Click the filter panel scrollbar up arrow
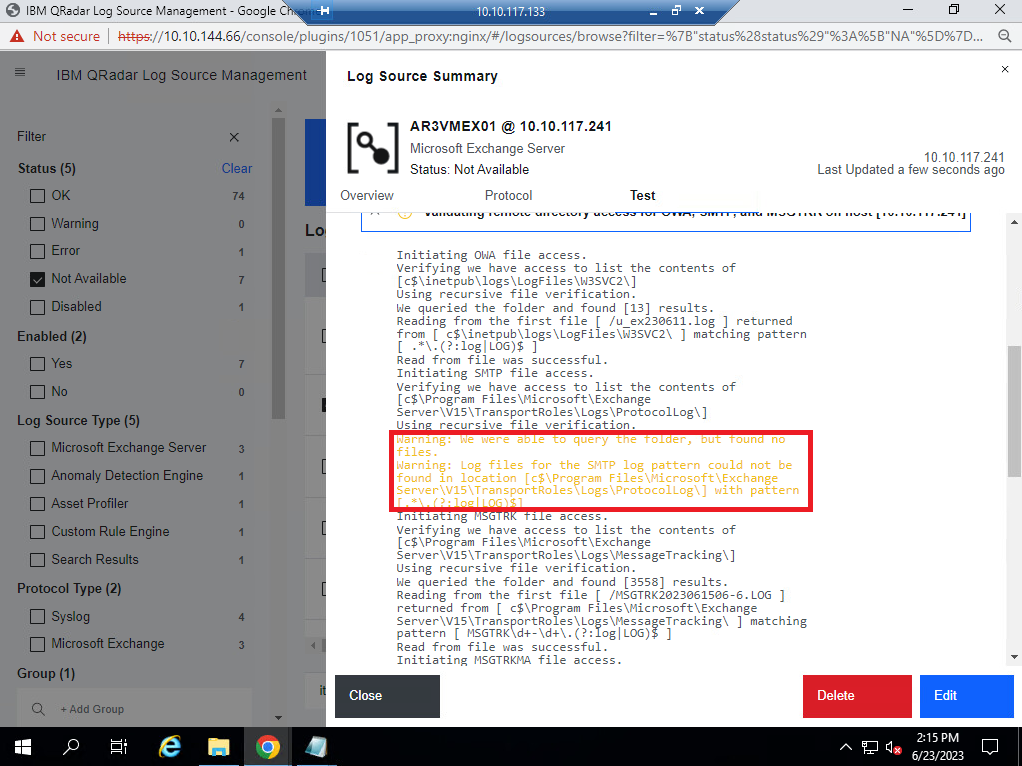This screenshot has width=1022, height=766. [278, 110]
